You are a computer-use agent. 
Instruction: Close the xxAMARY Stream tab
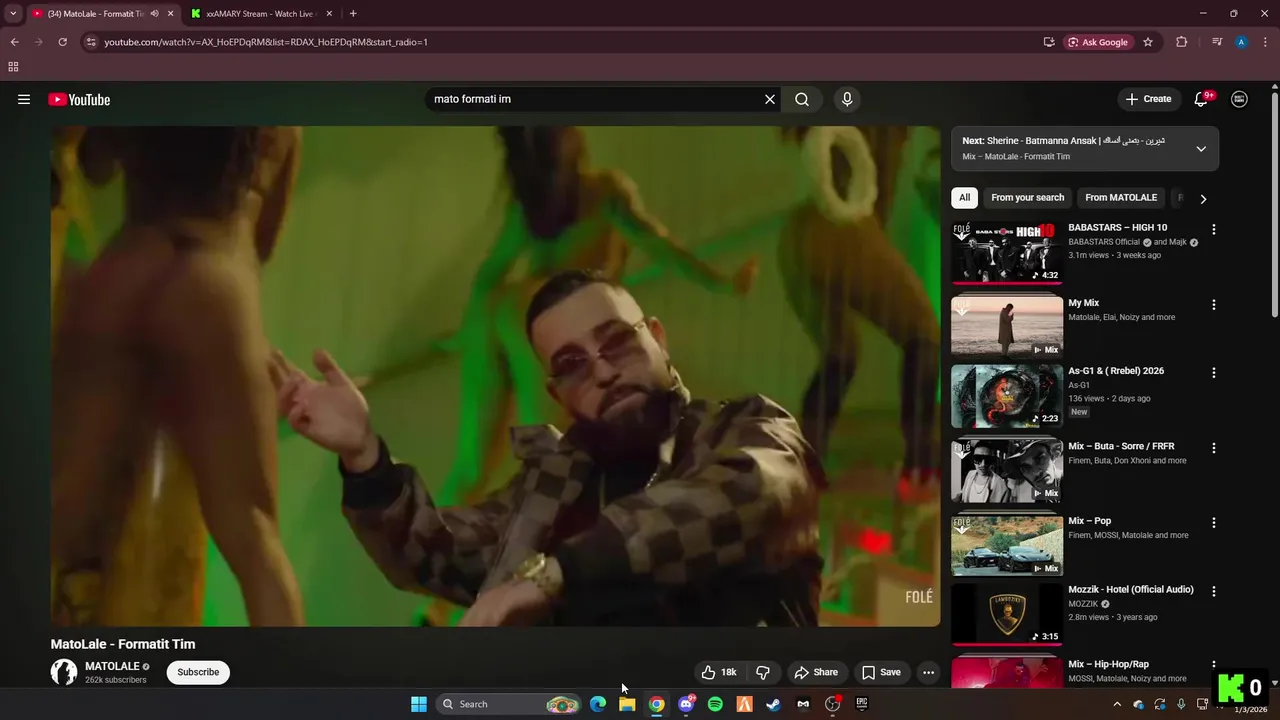point(330,14)
